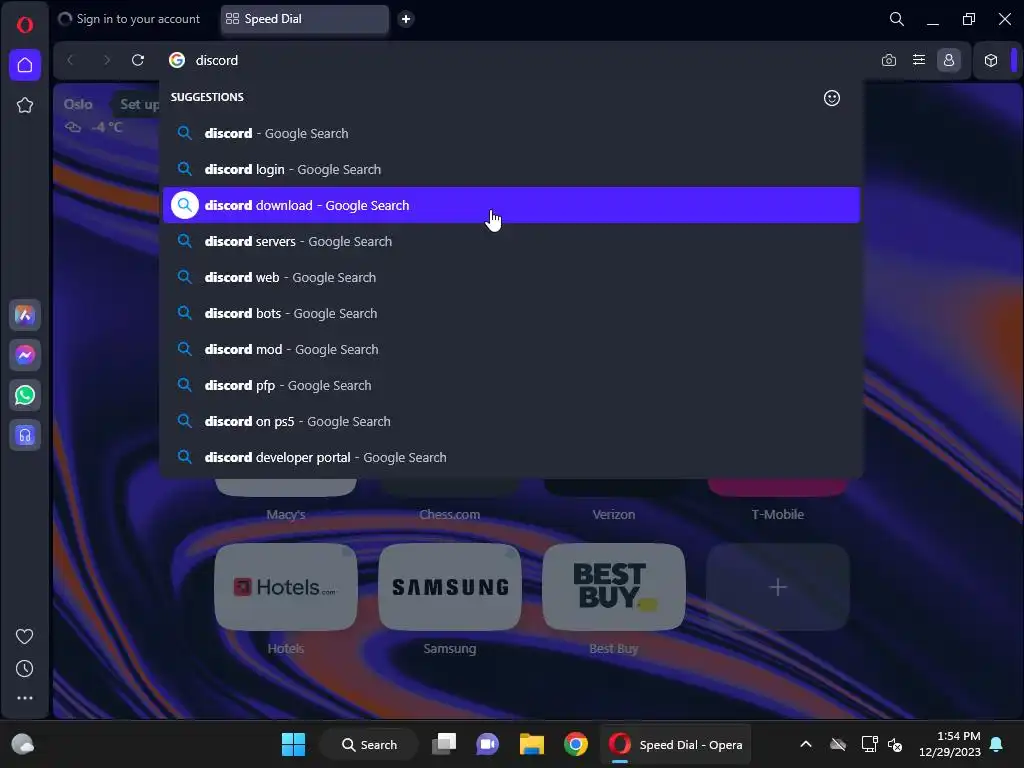Screen dimensions: 1024x768
Task: Switch to the Sign in to your account tab
Action: [x=129, y=19]
